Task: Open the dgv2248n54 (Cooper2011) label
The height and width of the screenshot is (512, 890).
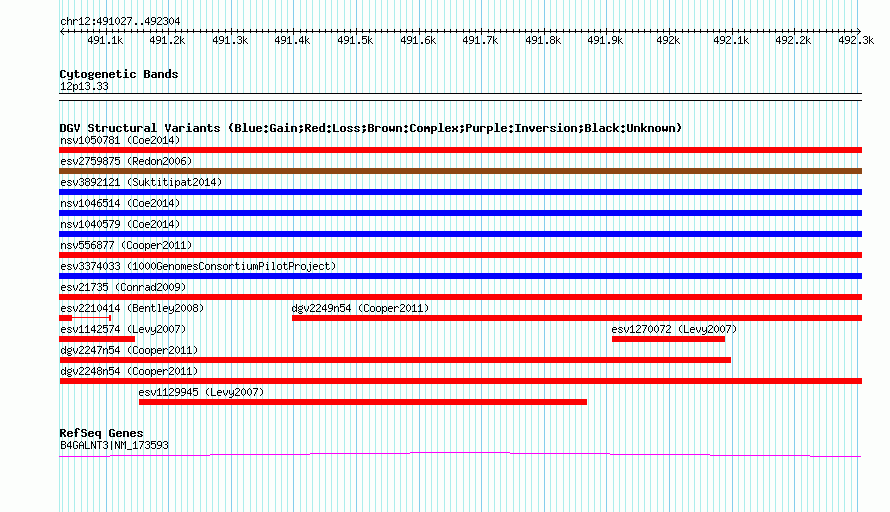Action: coord(129,371)
